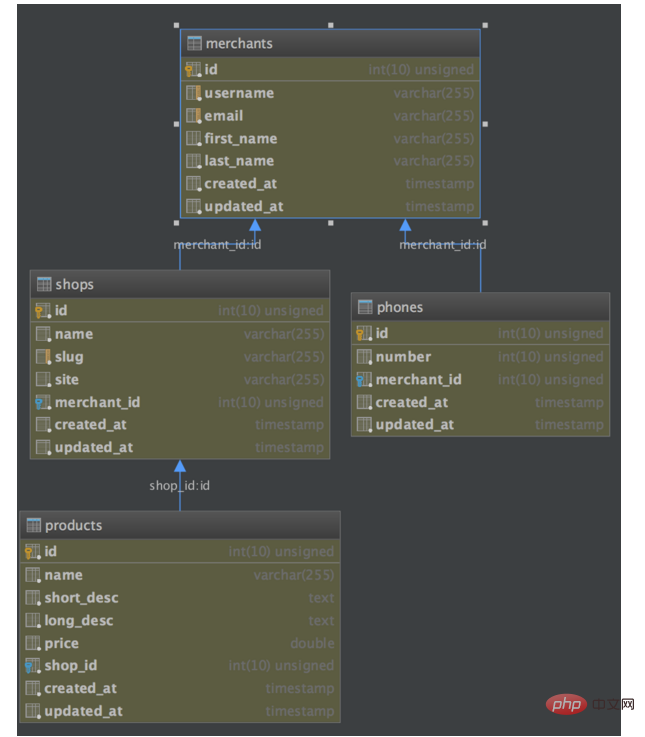Image resolution: width=645 pixels, height=737 pixels.
Task: Click primary key icon of products id
Action: coord(32,551)
